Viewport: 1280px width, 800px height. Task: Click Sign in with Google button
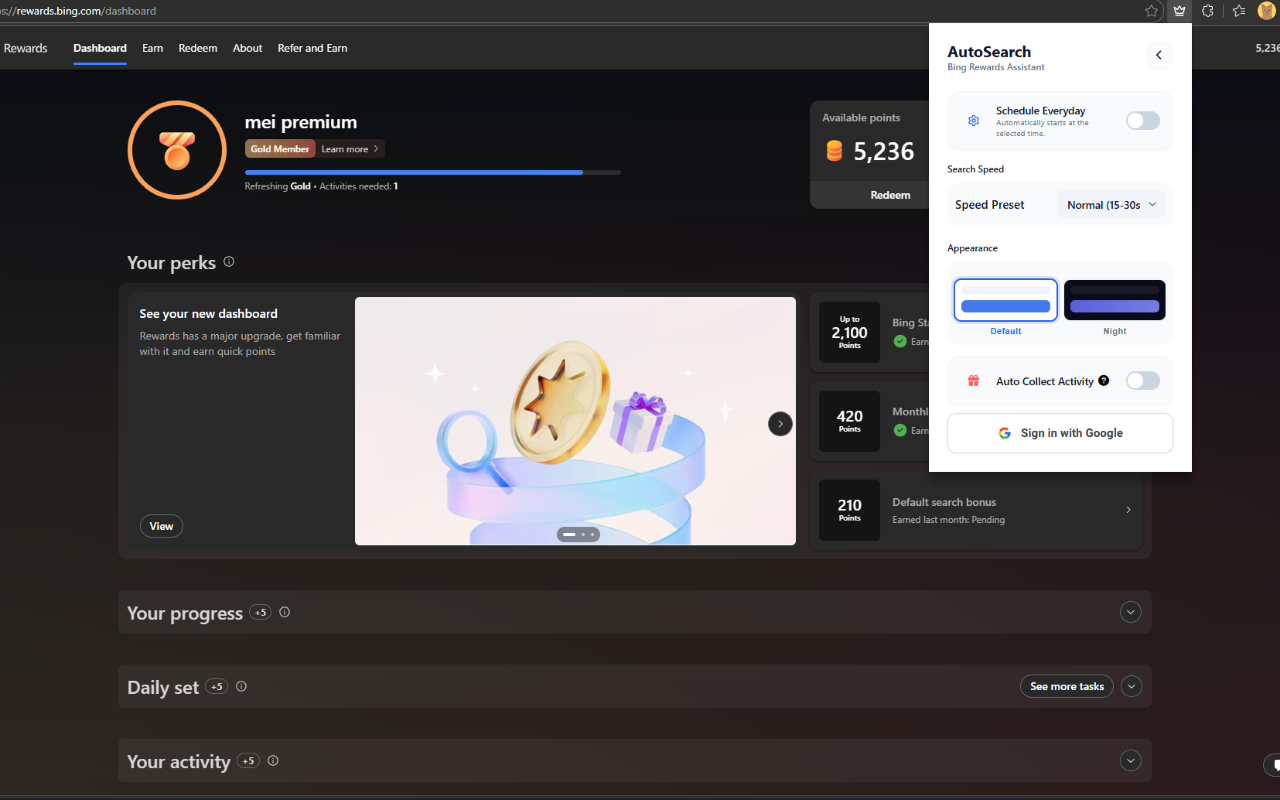click(1060, 433)
